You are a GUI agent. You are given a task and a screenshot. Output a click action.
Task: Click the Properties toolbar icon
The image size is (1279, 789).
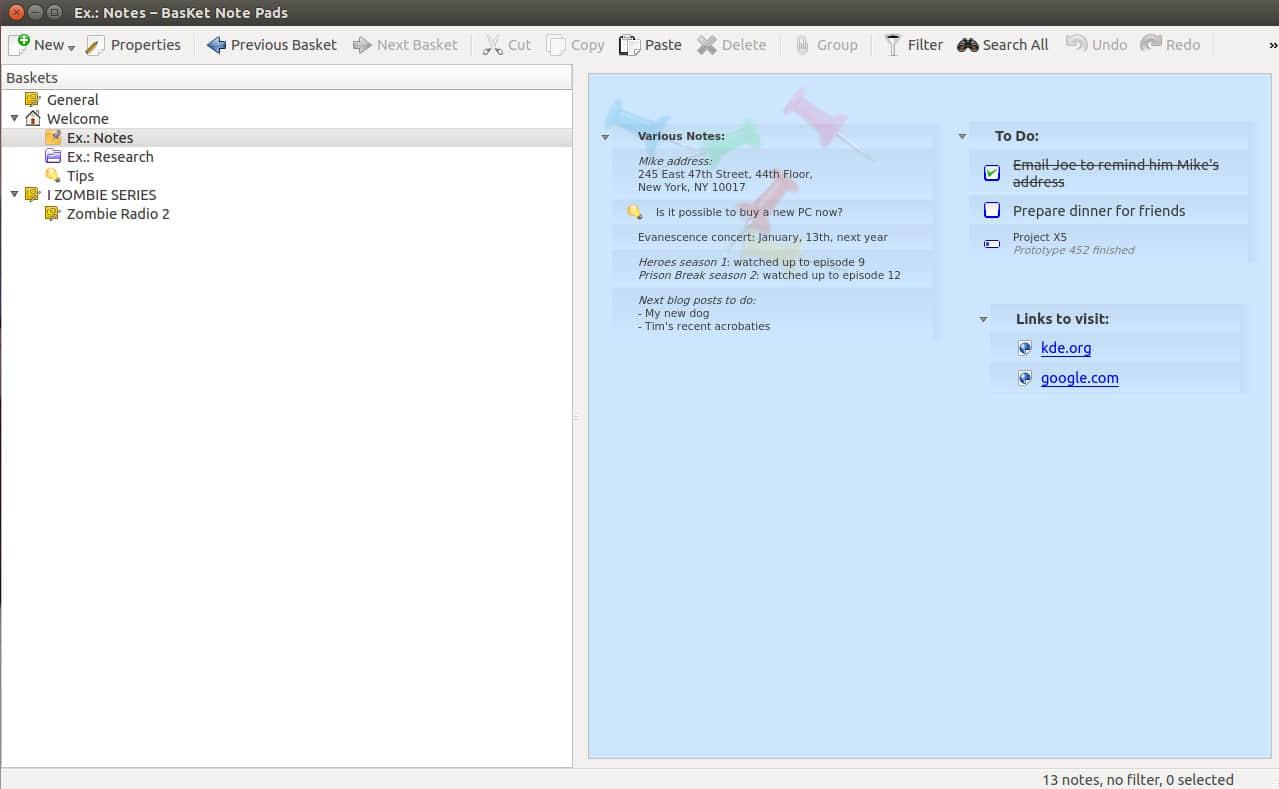[x=96, y=45]
